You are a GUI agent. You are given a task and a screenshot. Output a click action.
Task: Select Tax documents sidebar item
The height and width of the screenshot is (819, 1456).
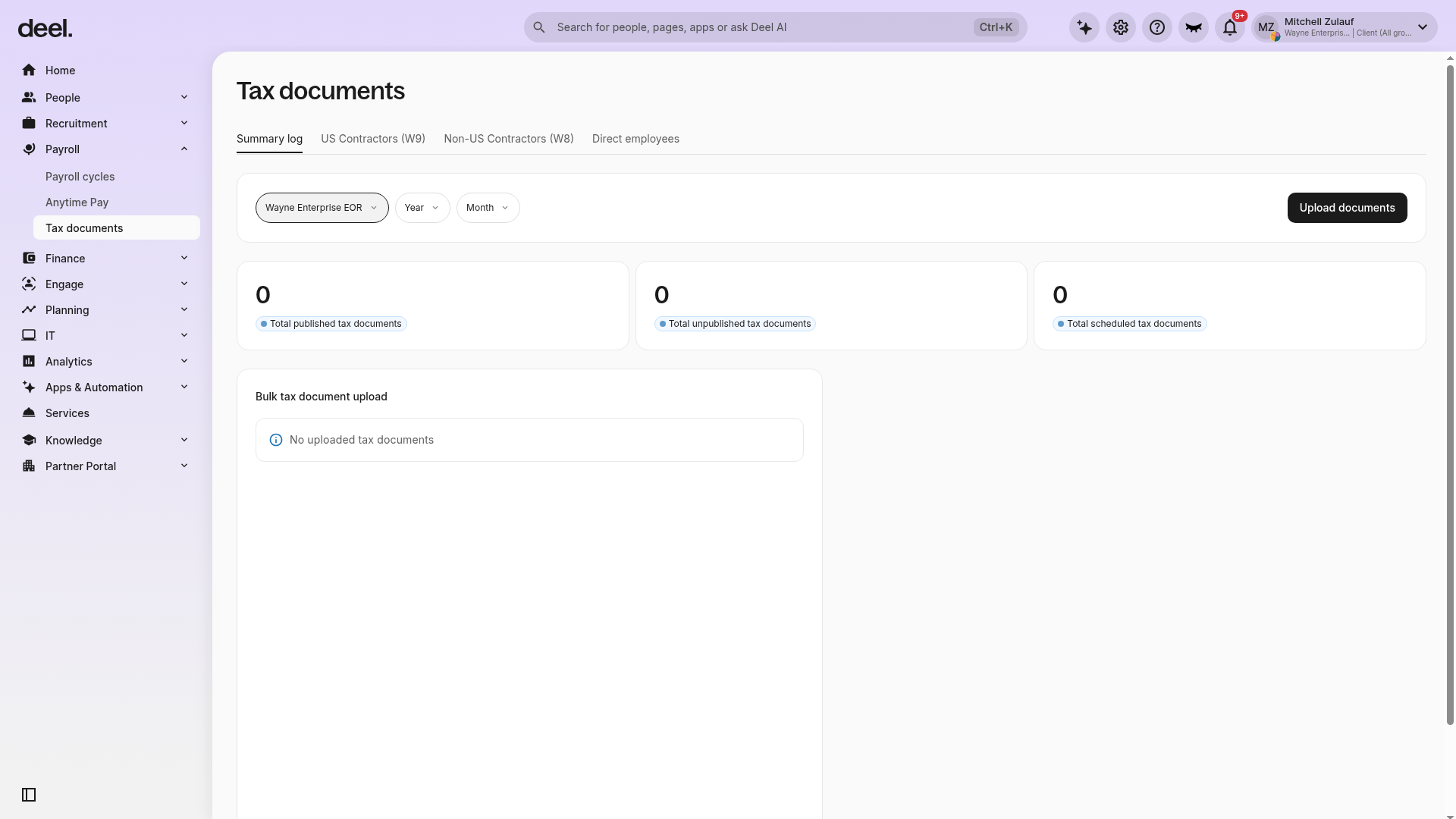coord(117,227)
